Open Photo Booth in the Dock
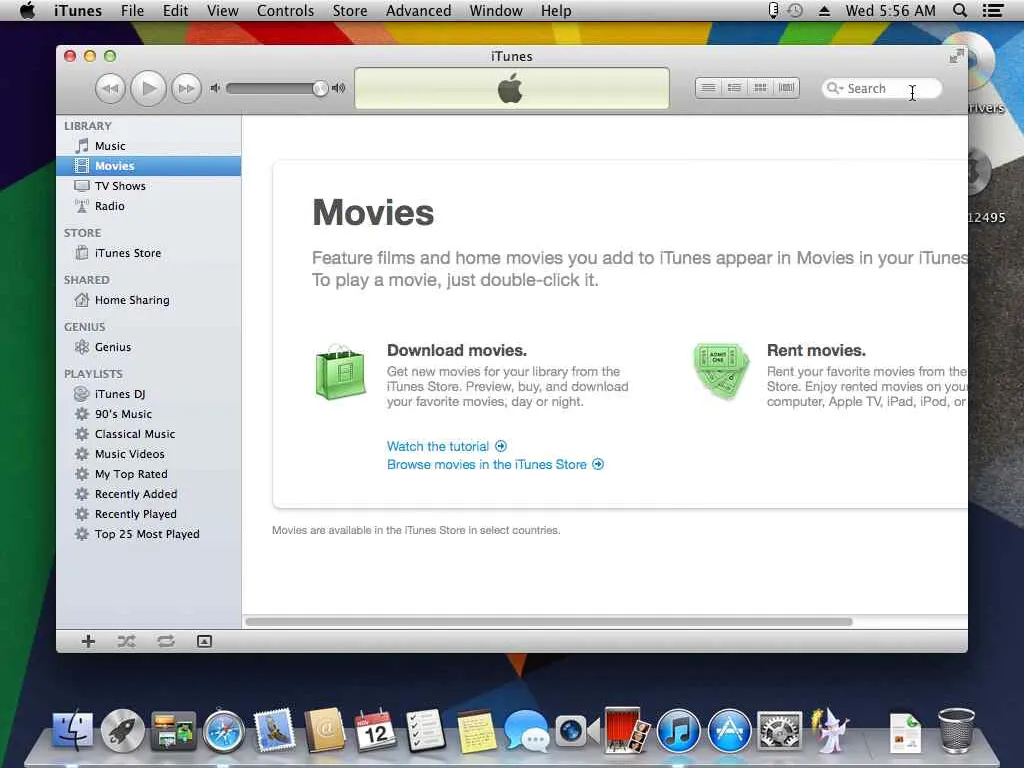Image resolution: width=1024 pixels, height=768 pixels. click(x=627, y=730)
